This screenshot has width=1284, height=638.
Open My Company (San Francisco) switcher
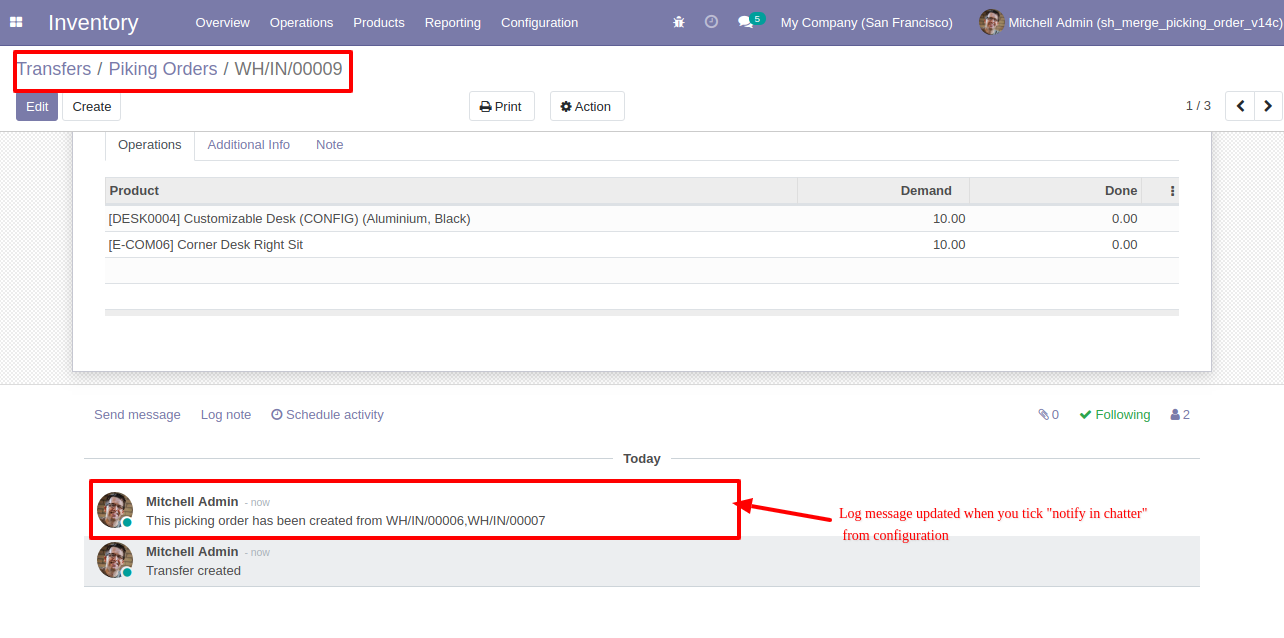pos(866,22)
